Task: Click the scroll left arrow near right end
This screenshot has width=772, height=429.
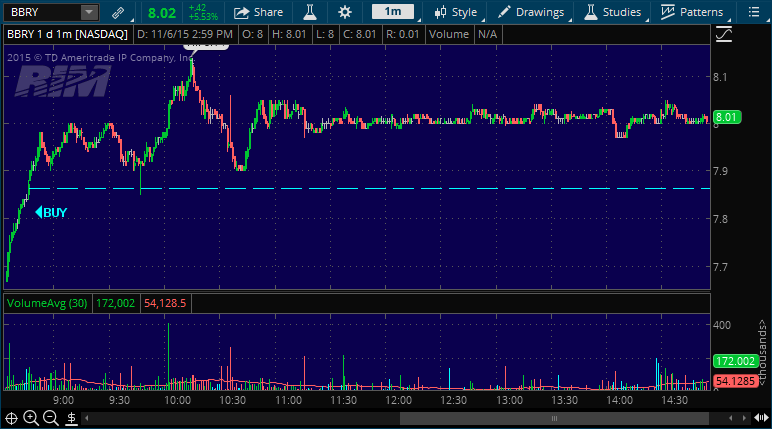Action: 731,419
